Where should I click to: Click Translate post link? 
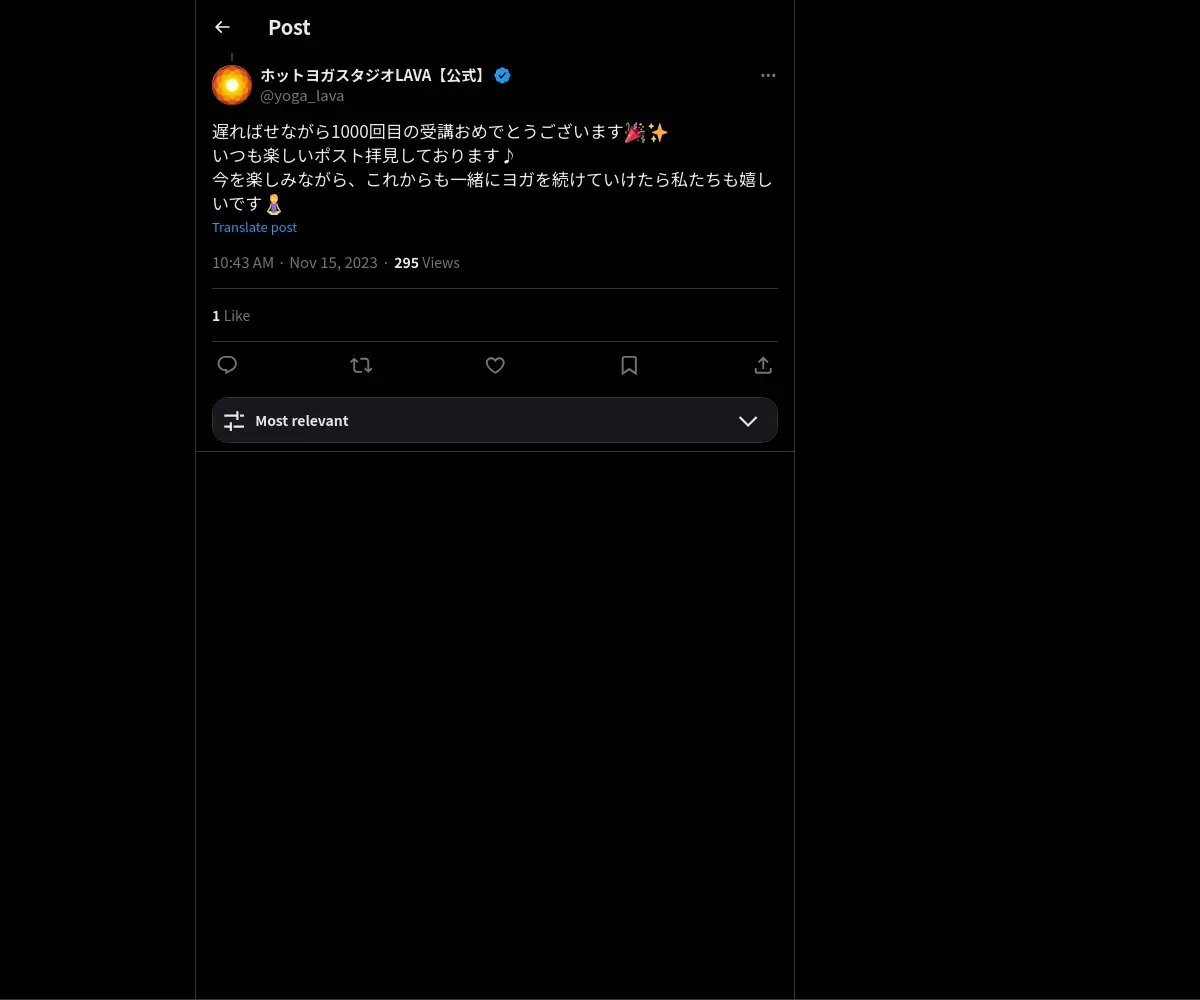[x=254, y=227]
